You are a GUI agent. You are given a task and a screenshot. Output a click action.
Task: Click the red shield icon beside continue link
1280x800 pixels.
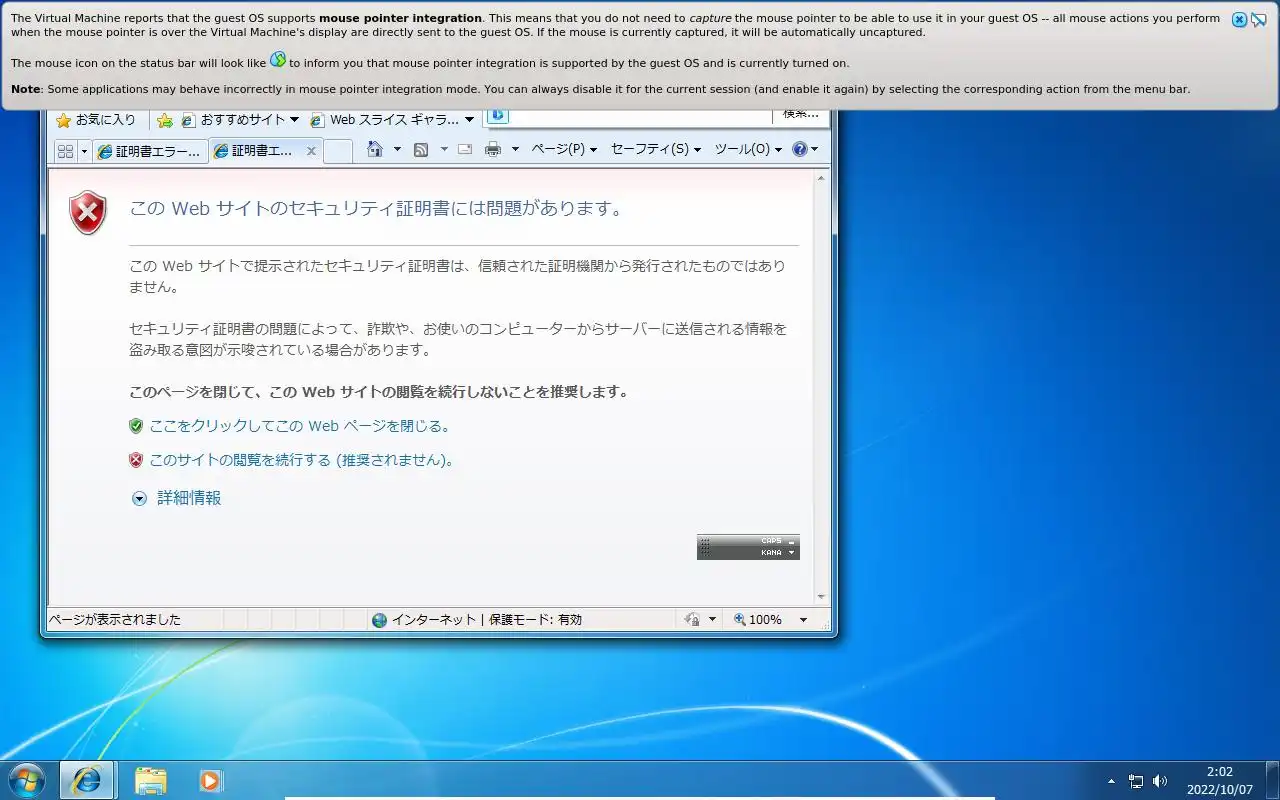136,460
